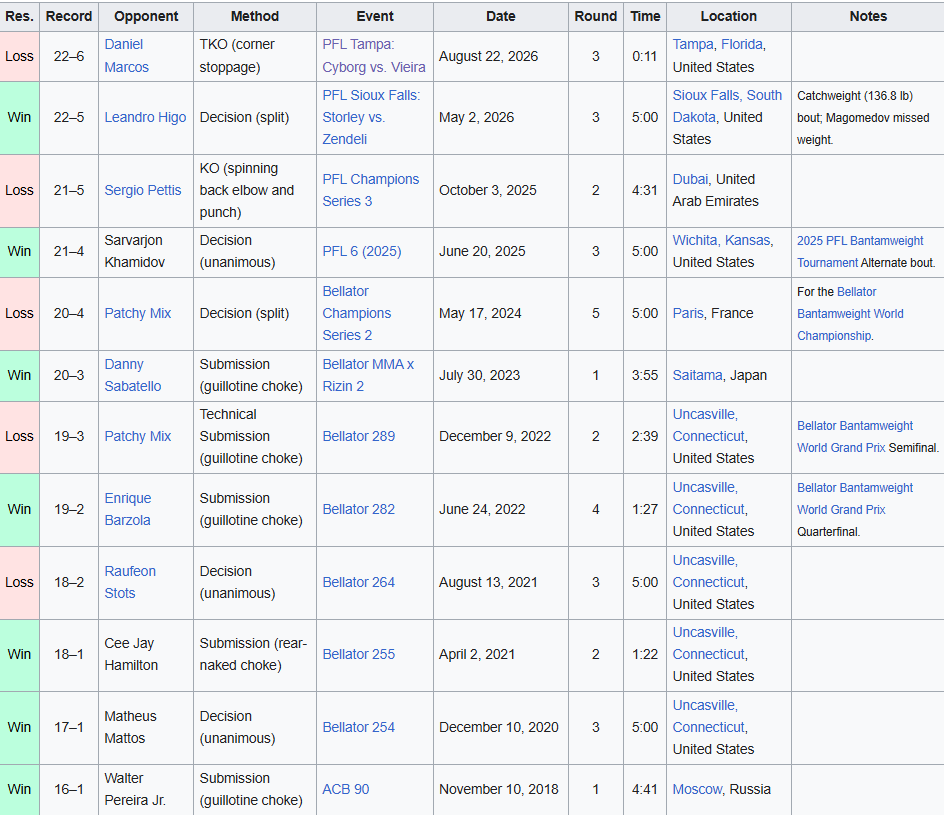Open the Daniel Marcos opponent link
The width and height of the screenshot is (949, 815).
pos(126,56)
